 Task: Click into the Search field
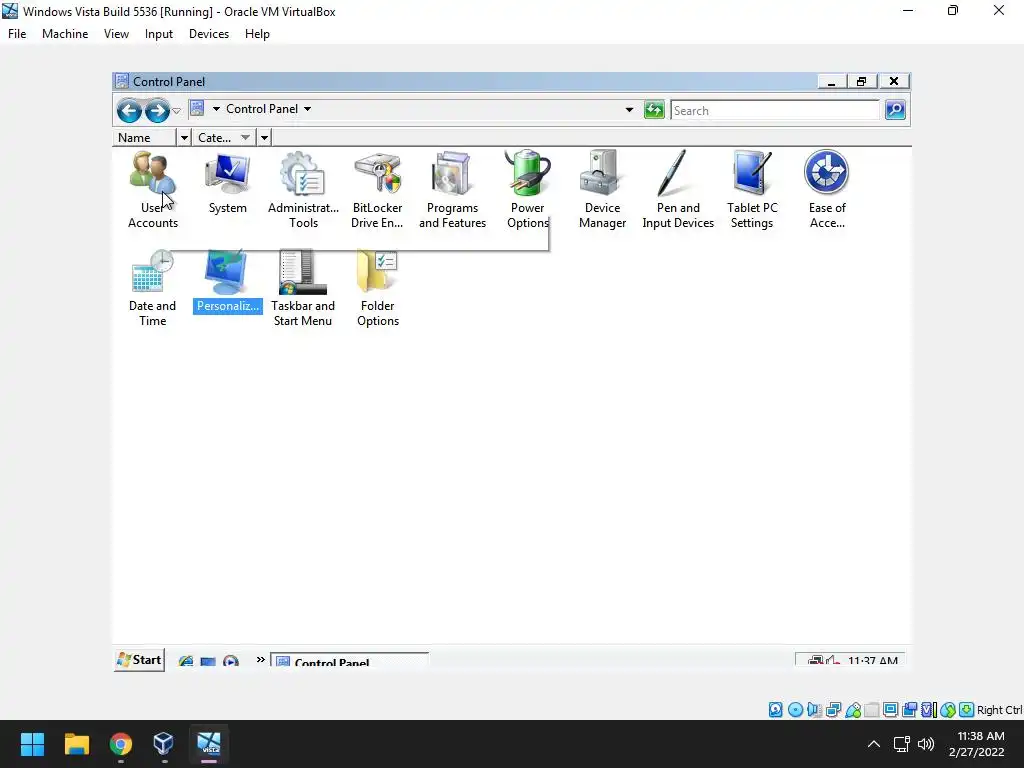pyautogui.click(x=775, y=110)
